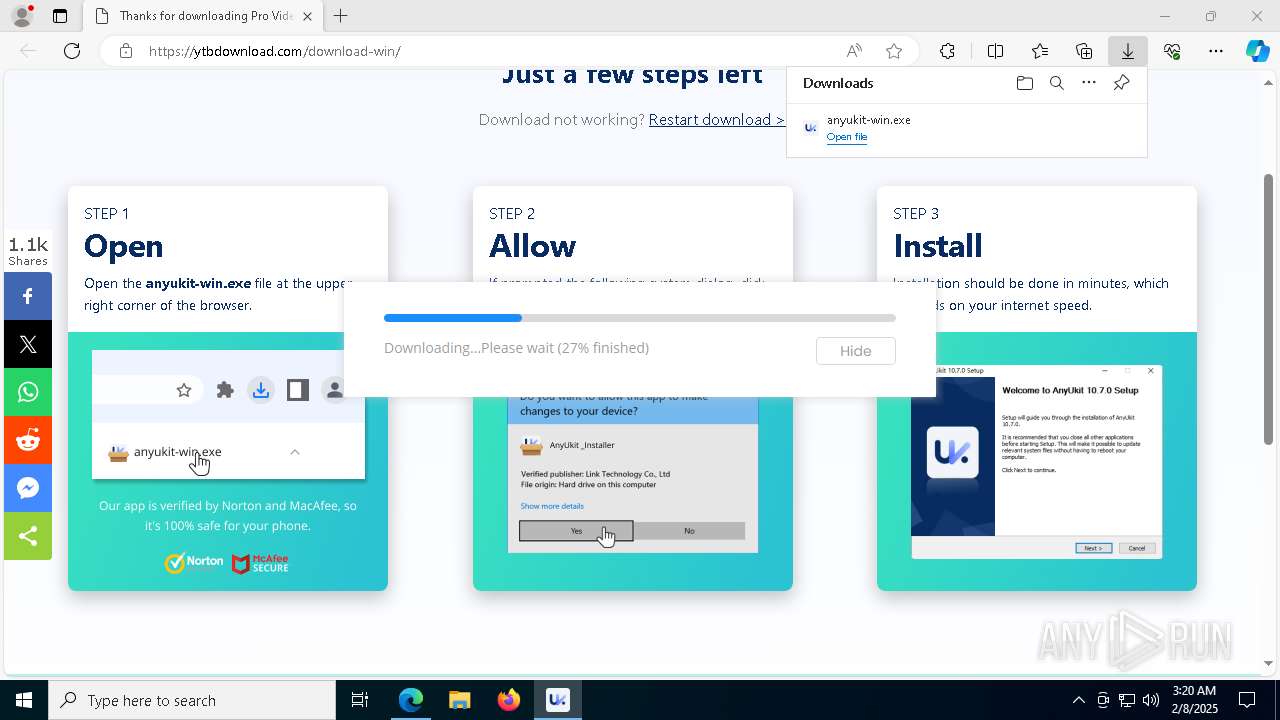
Task: Open the clock showing 3:20 AM
Action: [1194, 700]
